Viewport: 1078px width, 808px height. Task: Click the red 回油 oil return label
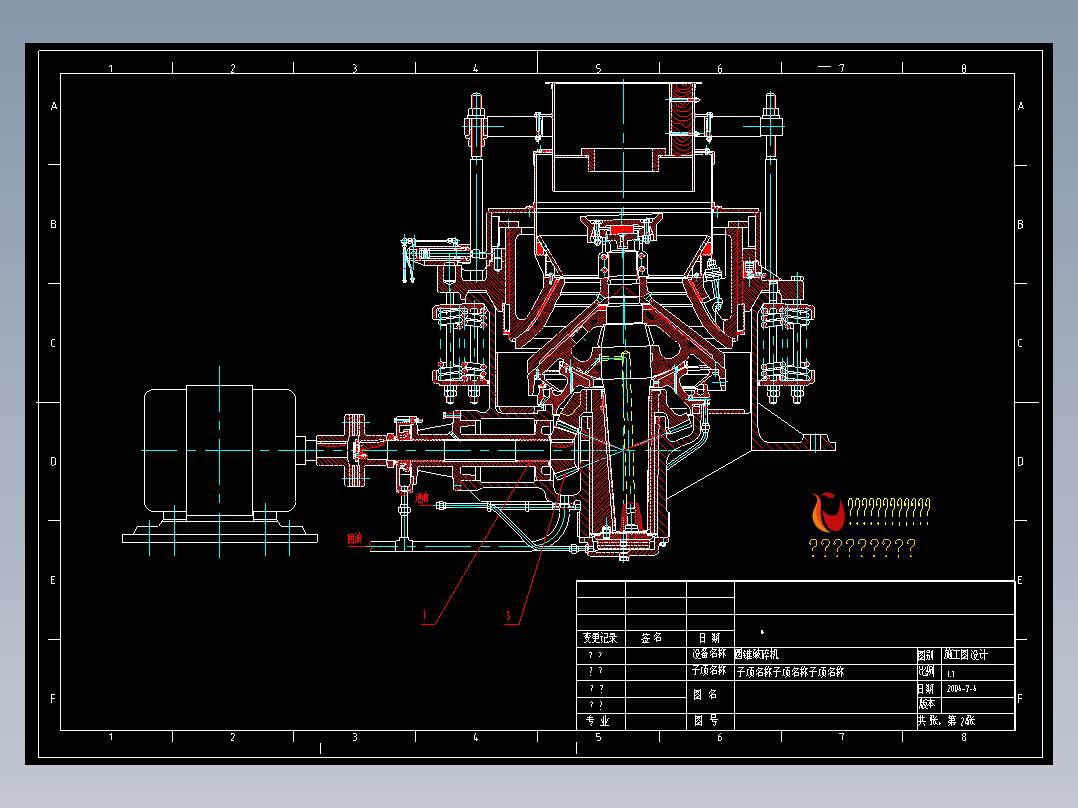click(x=355, y=538)
